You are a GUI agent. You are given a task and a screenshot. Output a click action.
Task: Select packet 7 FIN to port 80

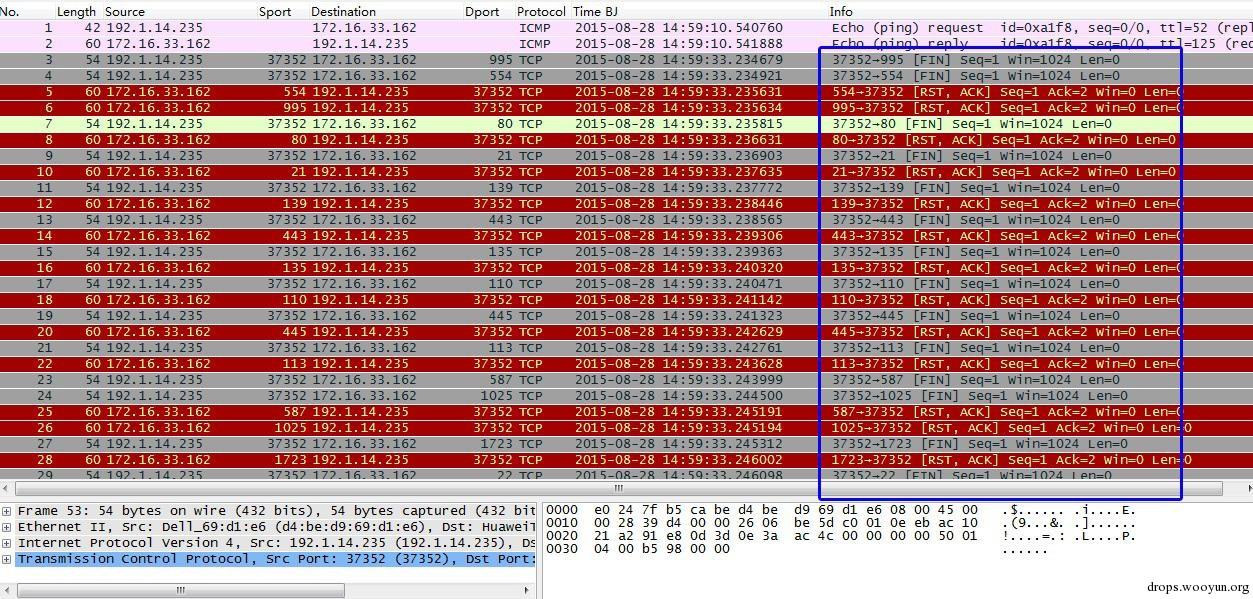[x=400, y=124]
